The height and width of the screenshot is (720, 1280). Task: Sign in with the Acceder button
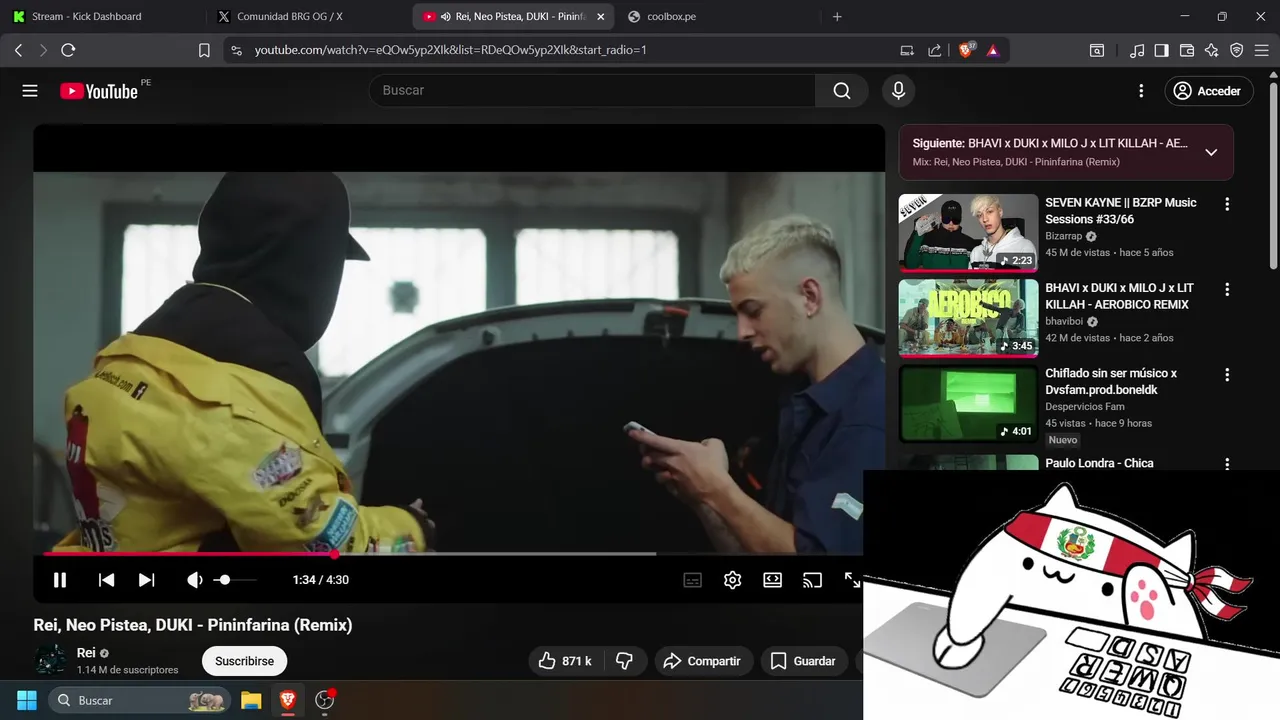coord(1208,91)
